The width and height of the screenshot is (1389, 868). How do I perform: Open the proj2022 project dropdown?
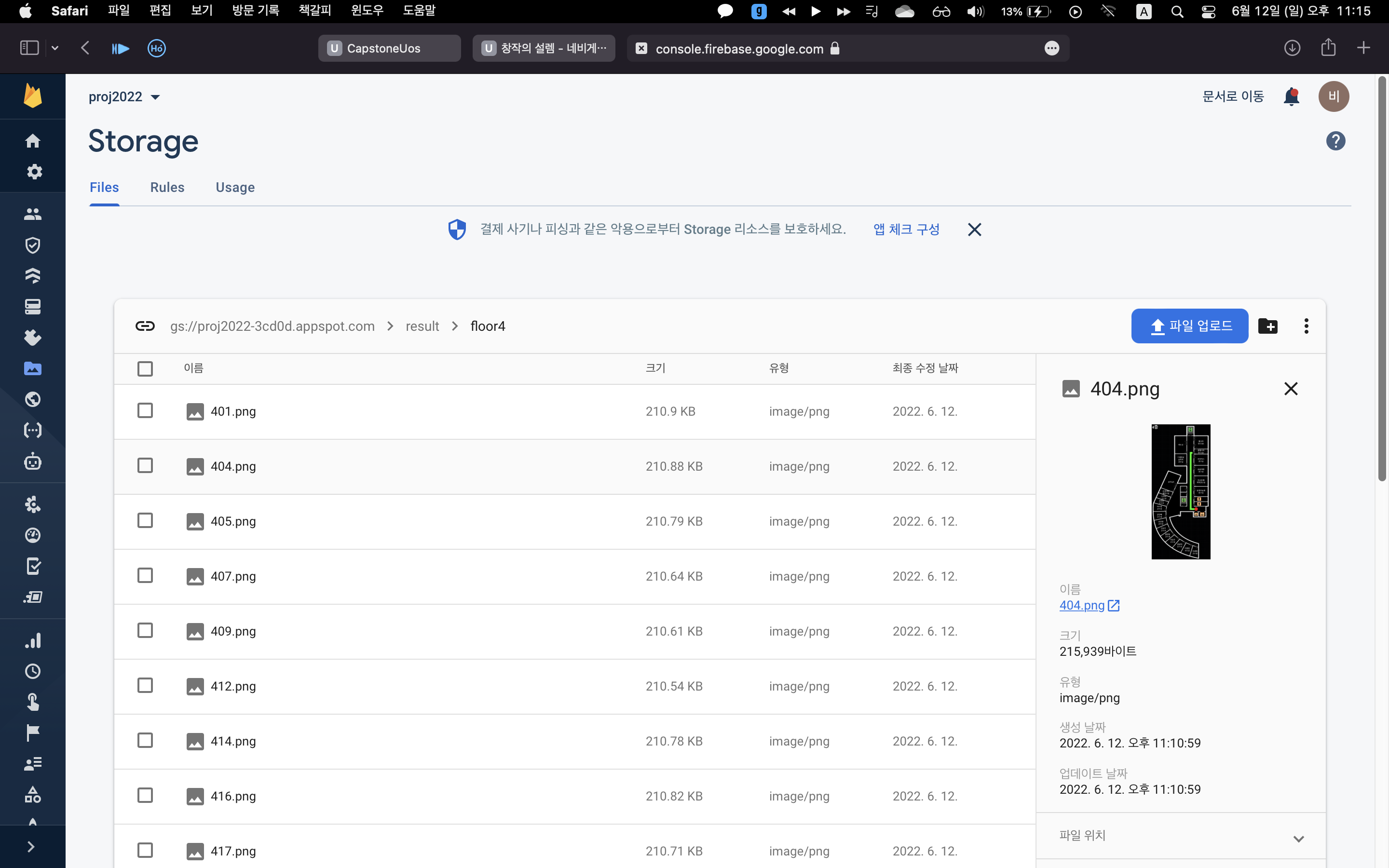pos(124,97)
